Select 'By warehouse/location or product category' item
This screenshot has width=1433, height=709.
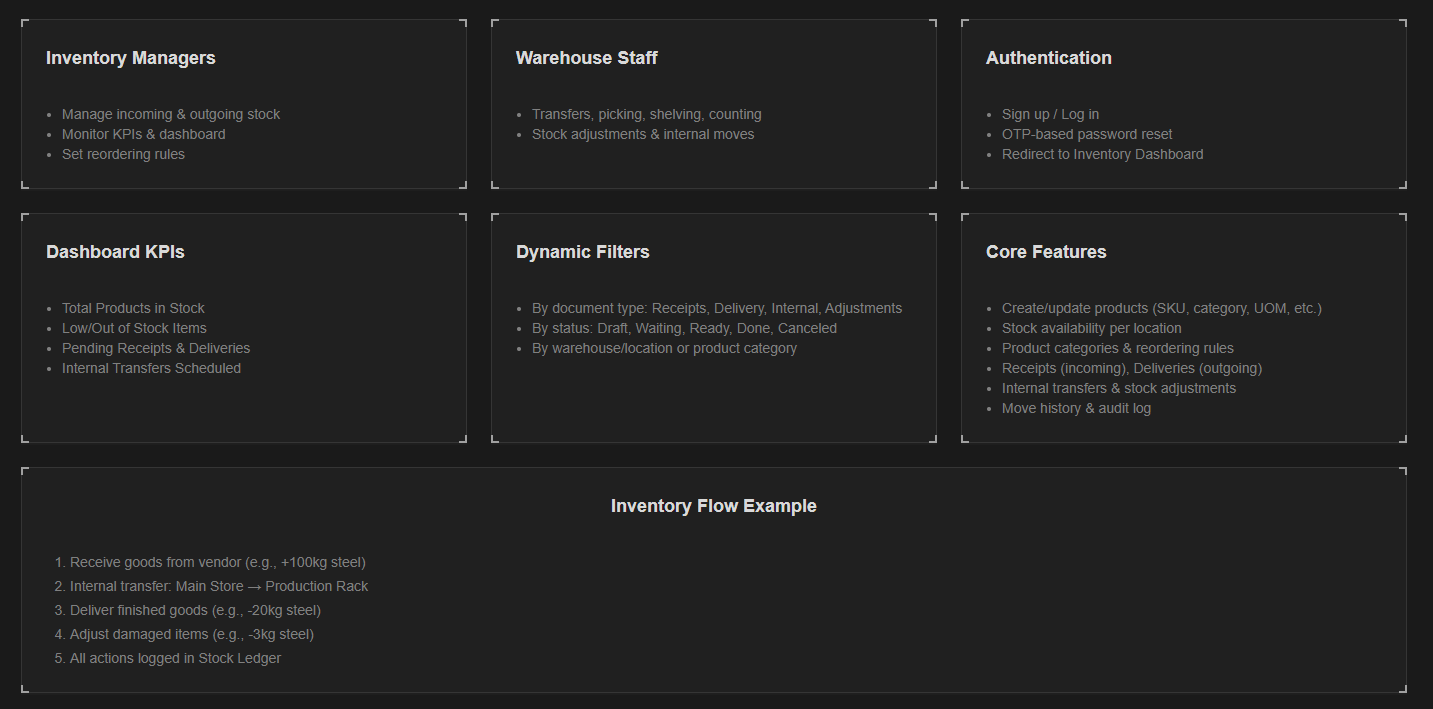[664, 348]
